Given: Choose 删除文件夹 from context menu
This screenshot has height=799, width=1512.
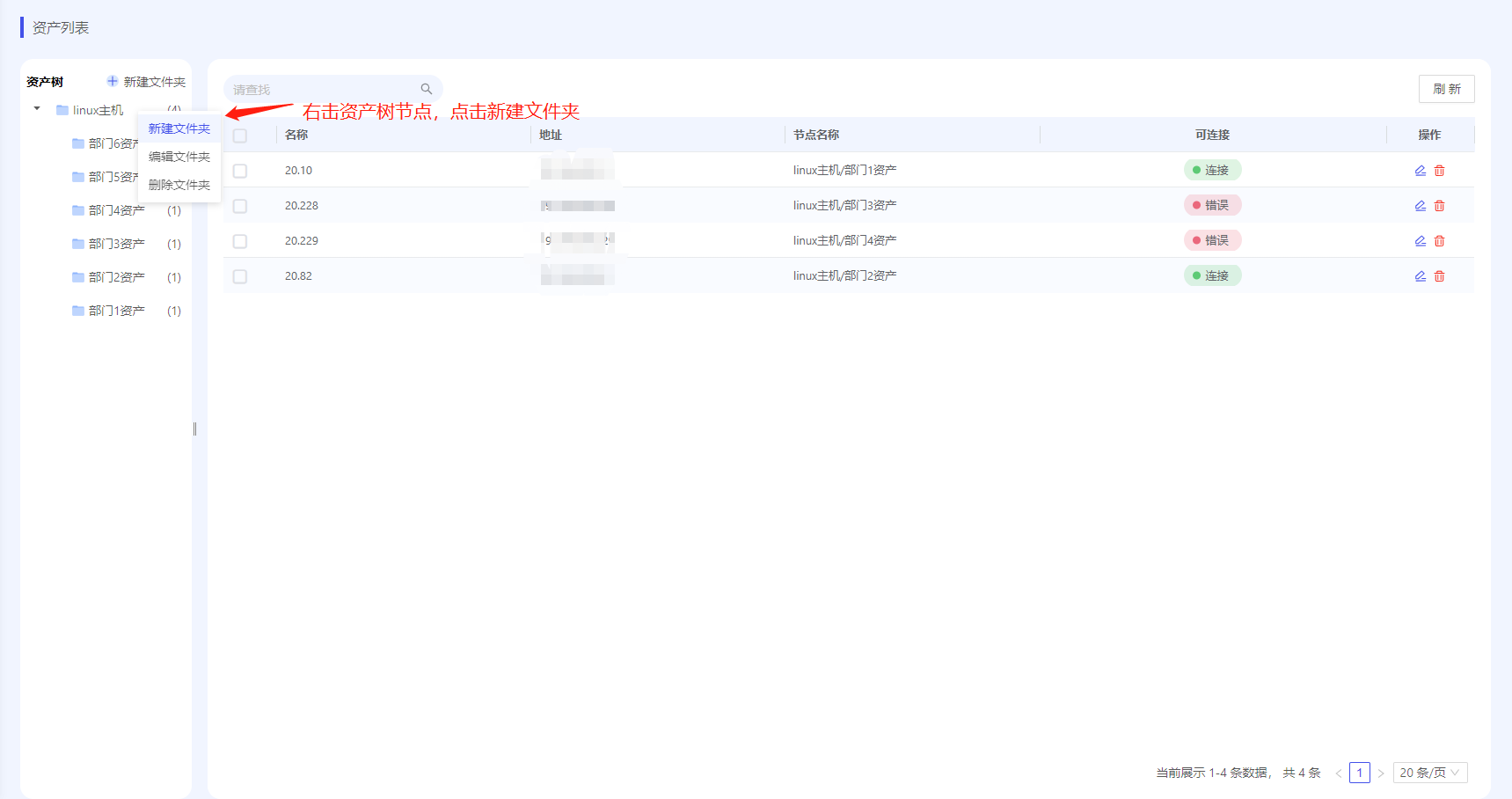Looking at the screenshot, I should coord(179,185).
